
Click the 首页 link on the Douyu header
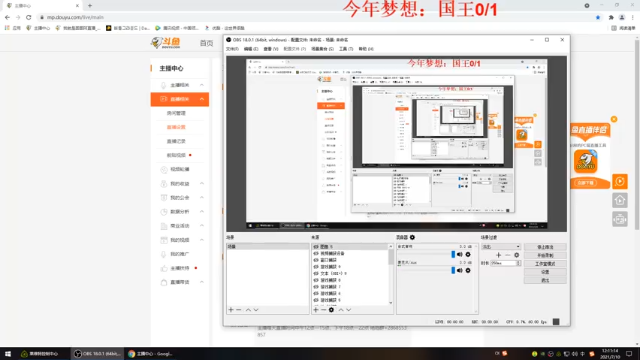pyautogui.click(x=207, y=43)
